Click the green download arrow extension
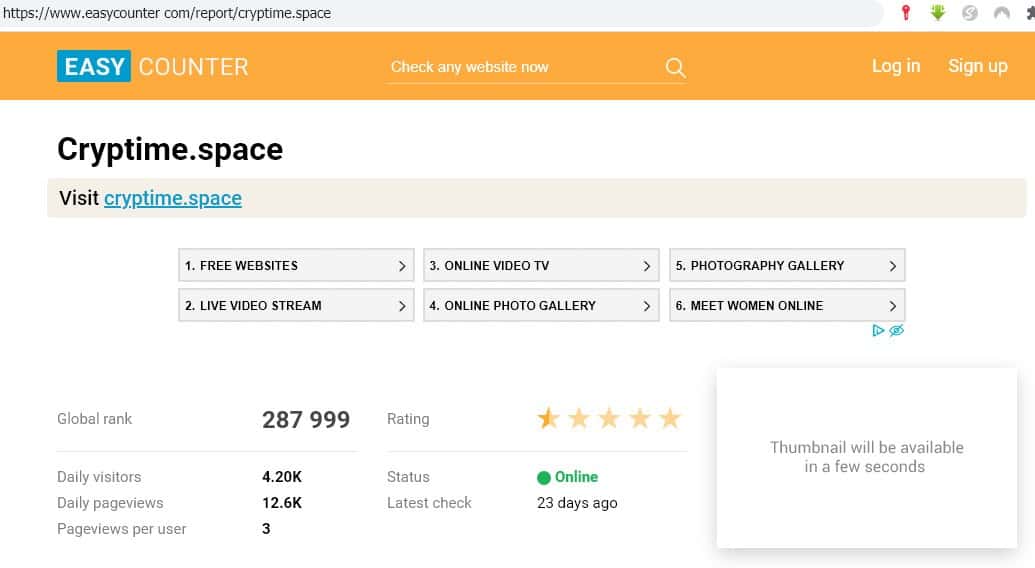1035x568 pixels. (x=938, y=13)
